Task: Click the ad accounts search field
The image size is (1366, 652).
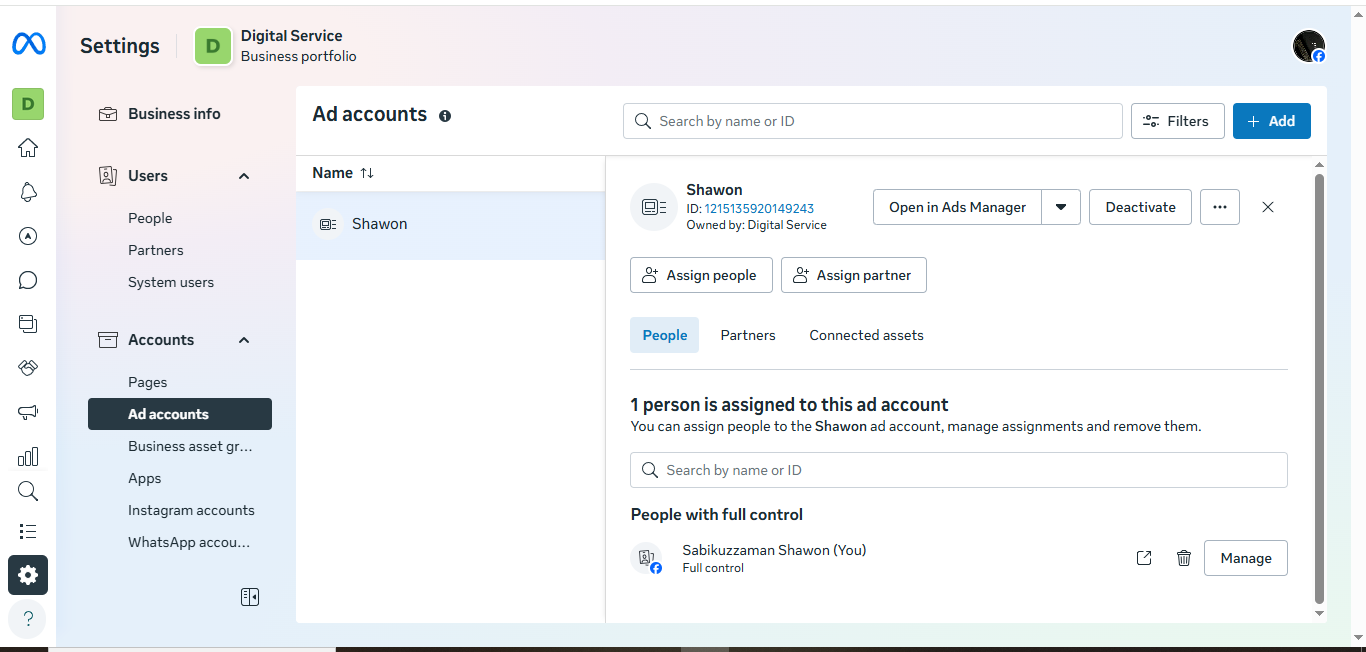Action: (872, 121)
